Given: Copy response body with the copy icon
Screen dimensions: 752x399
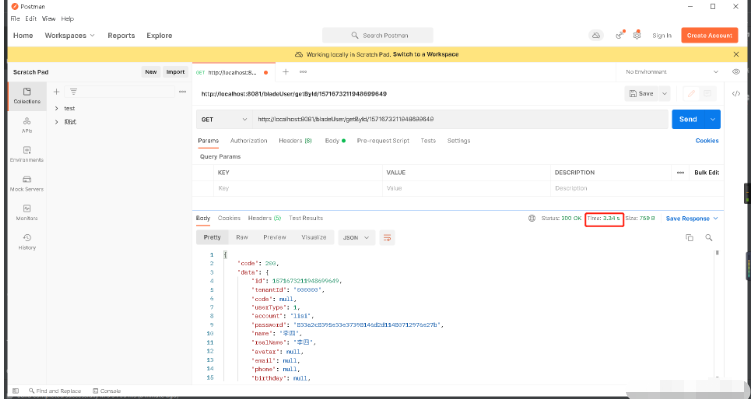Looking at the screenshot, I should [x=689, y=237].
